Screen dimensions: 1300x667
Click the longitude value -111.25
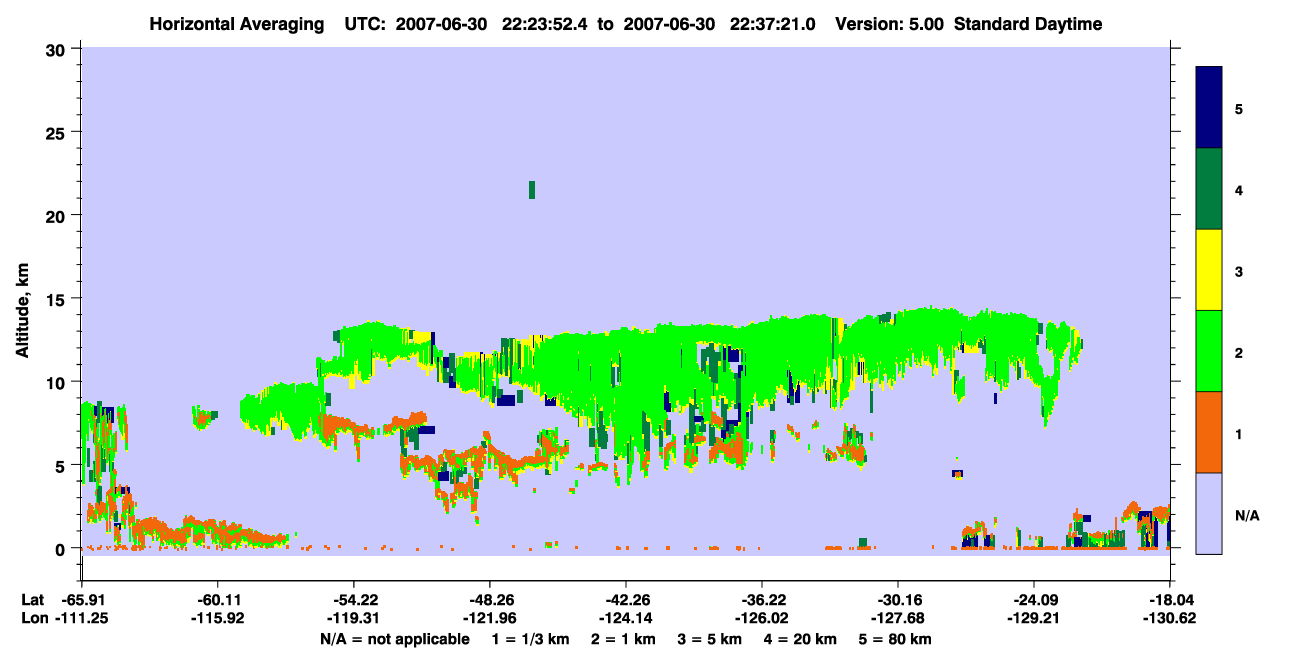pos(81,618)
